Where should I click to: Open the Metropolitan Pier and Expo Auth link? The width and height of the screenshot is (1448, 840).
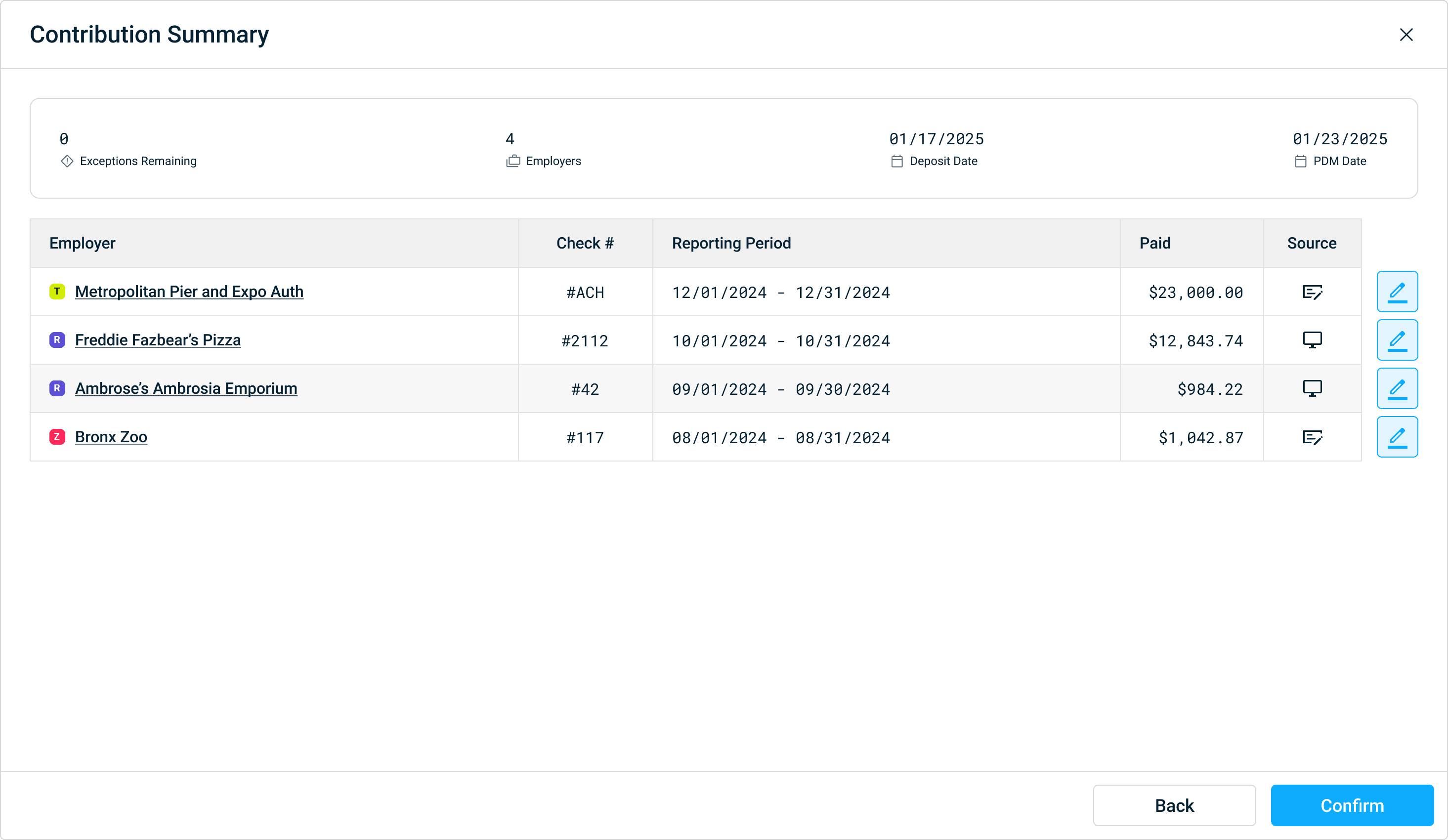tap(189, 292)
